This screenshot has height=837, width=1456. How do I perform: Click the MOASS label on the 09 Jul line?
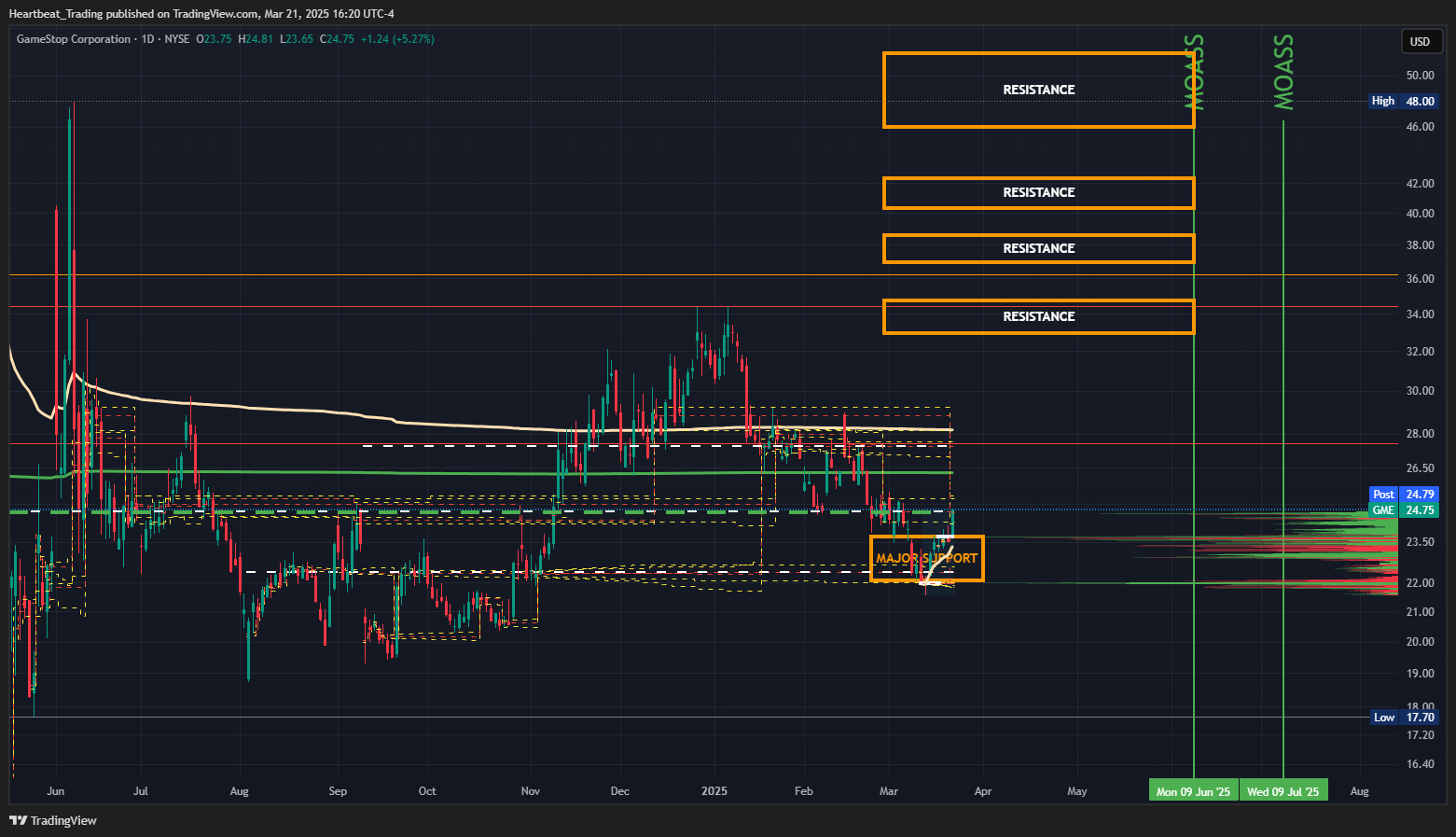(1284, 72)
